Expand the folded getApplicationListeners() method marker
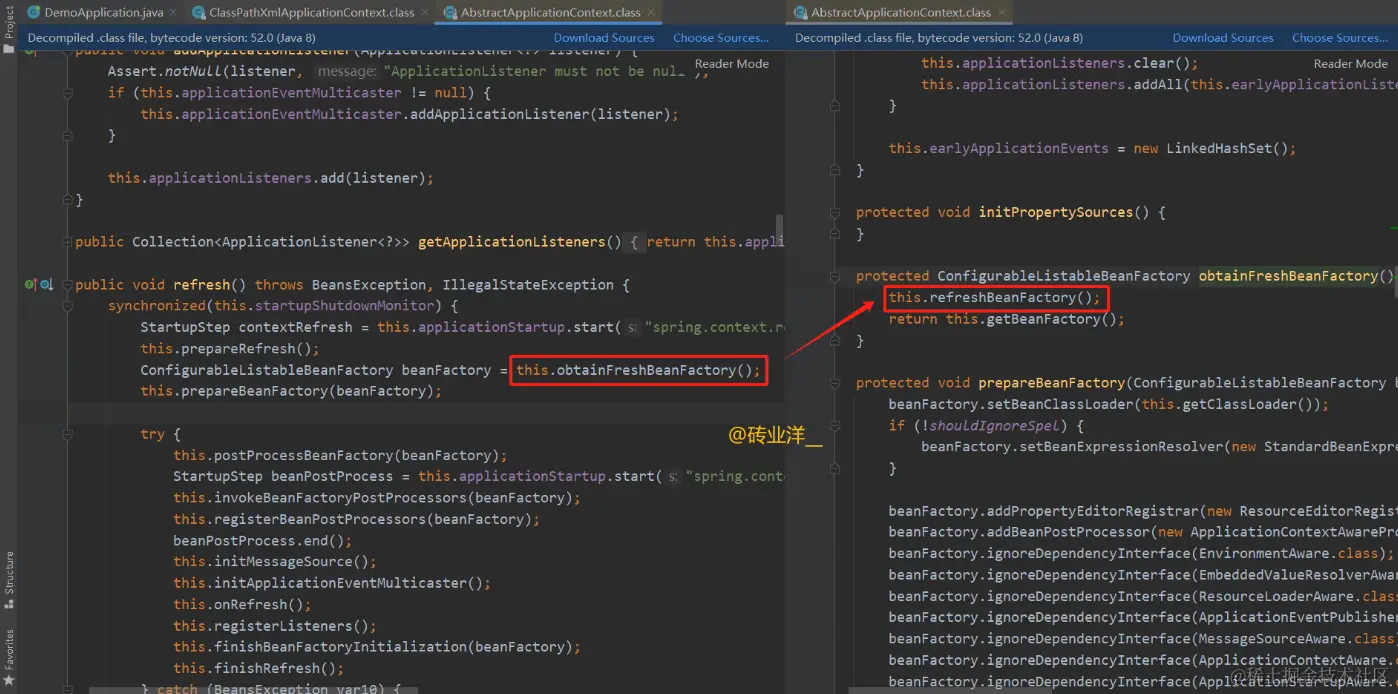This screenshot has height=694, width=1398. 68,242
